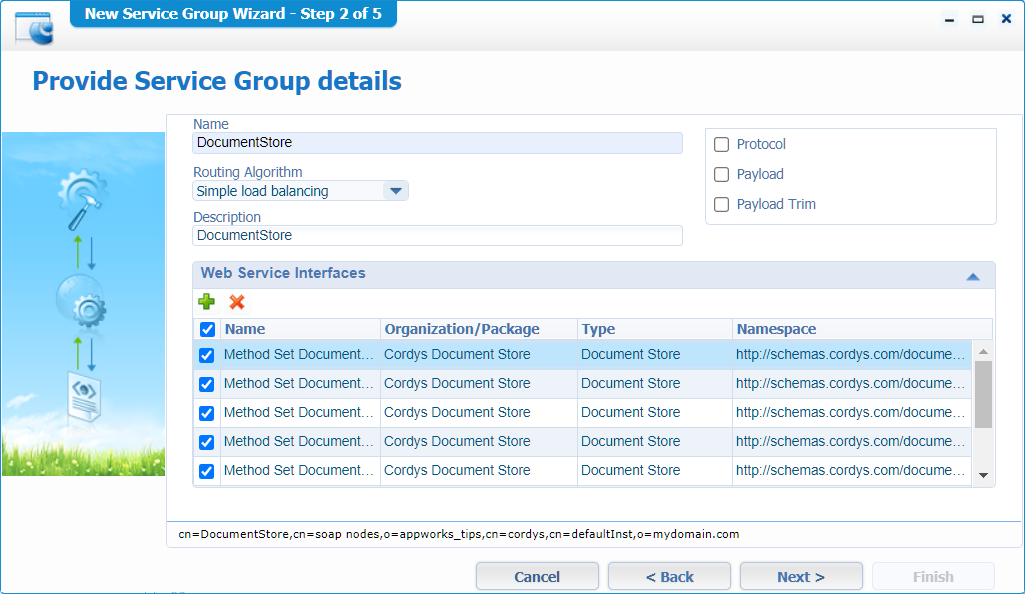Click the Next button
Image resolution: width=1025 pixels, height=594 pixels.
click(801, 576)
